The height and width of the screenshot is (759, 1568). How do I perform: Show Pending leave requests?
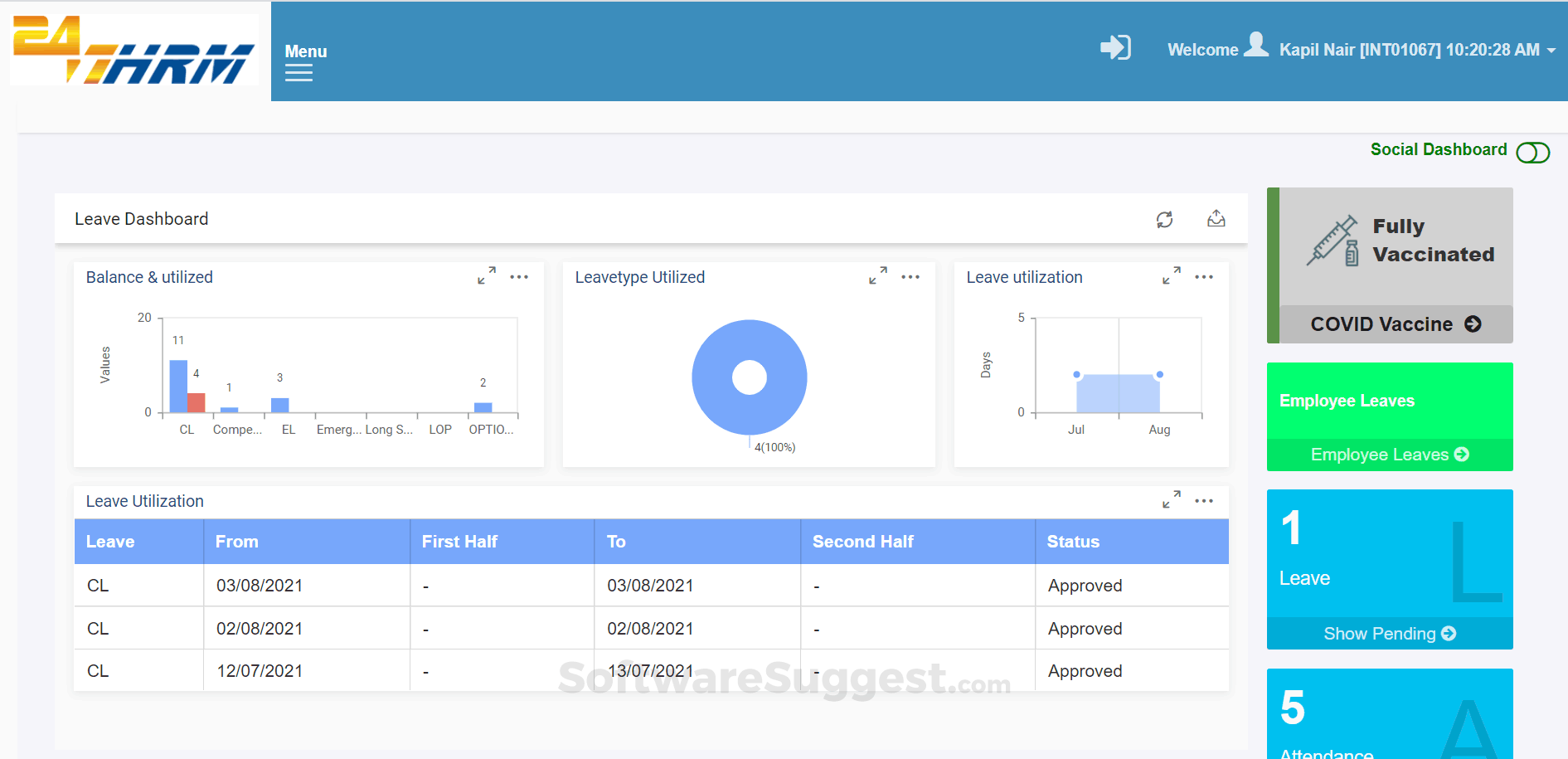(x=1390, y=634)
